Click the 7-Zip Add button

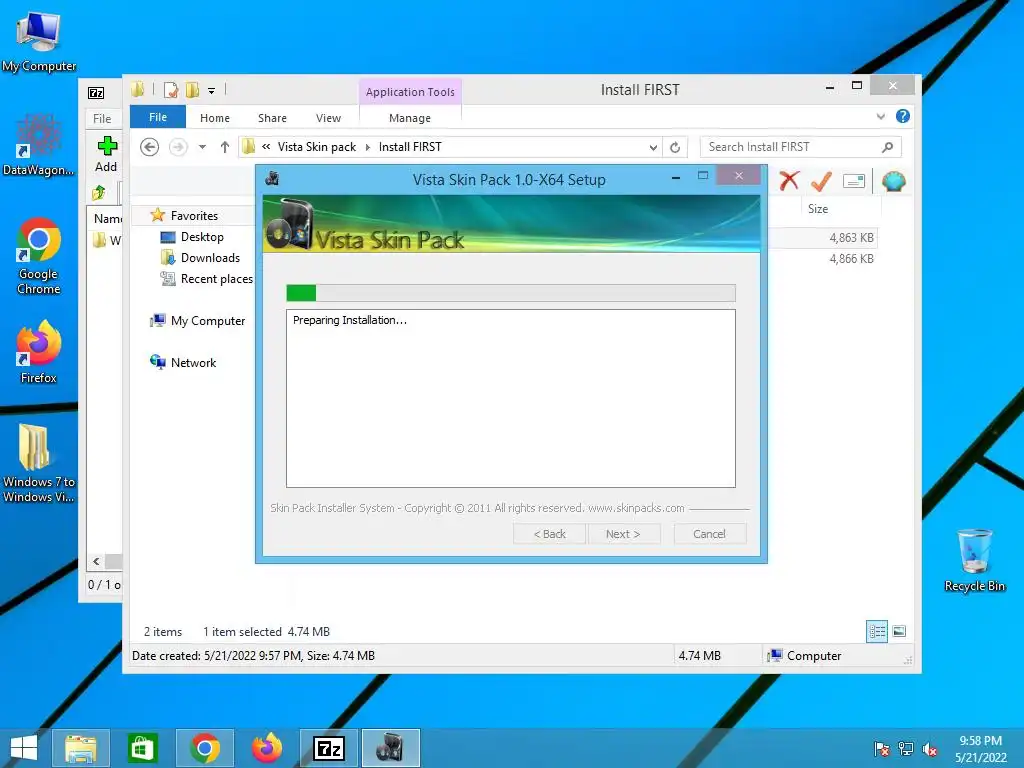(106, 154)
